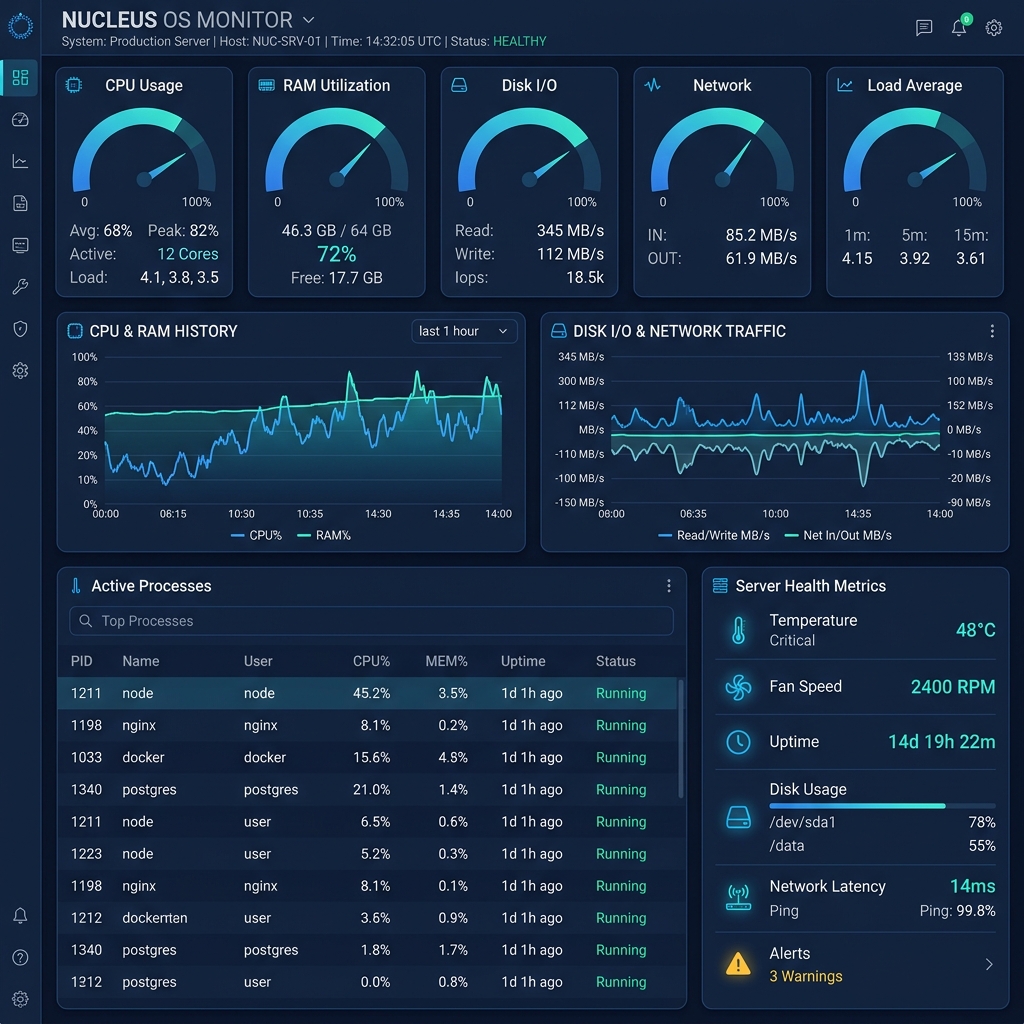Select process row with 45.2% CPU

(367, 693)
